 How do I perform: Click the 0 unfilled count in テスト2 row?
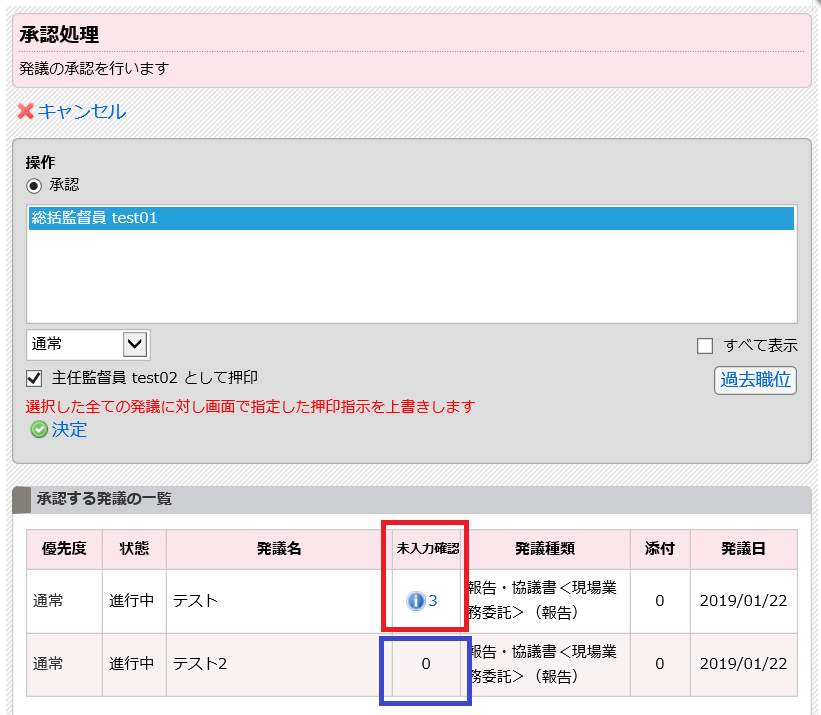point(426,664)
